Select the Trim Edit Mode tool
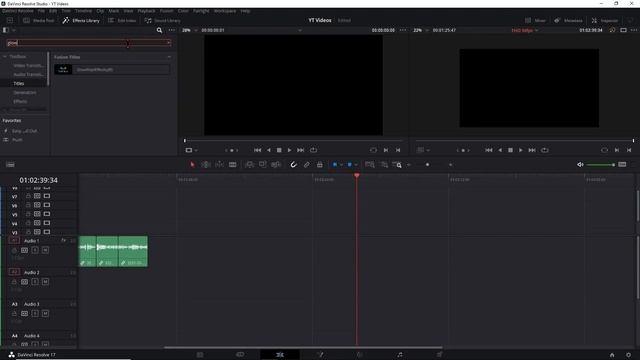The height and width of the screenshot is (360, 640). (x=206, y=164)
